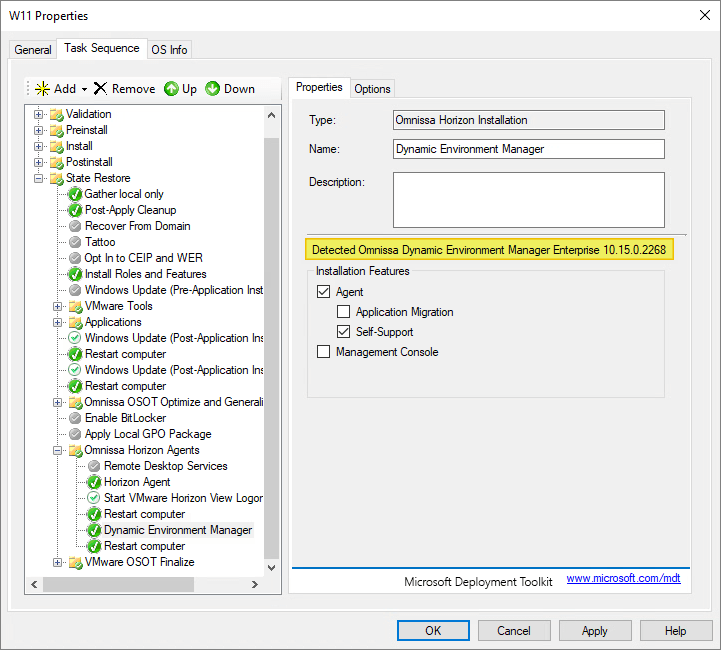Check the Management Console checkbox
The image size is (721, 650).
pyautogui.click(x=323, y=352)
